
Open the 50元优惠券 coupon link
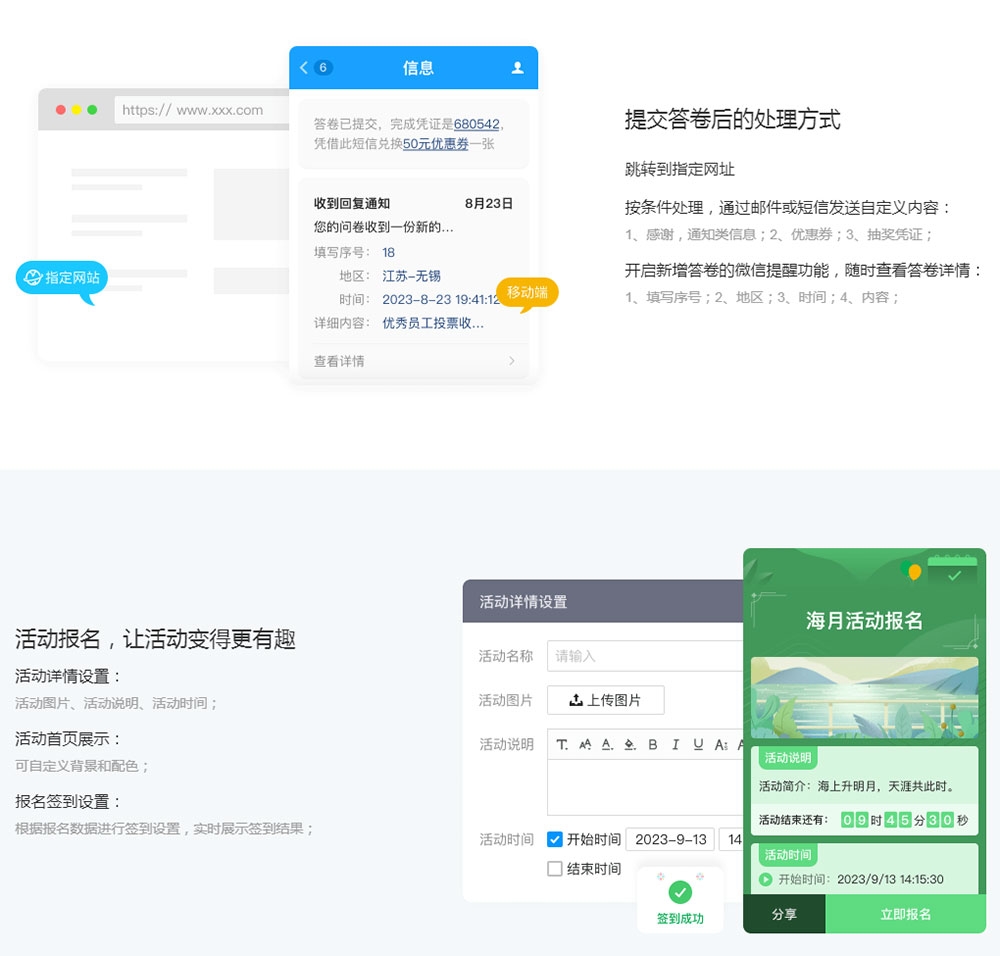coord(436,144)
